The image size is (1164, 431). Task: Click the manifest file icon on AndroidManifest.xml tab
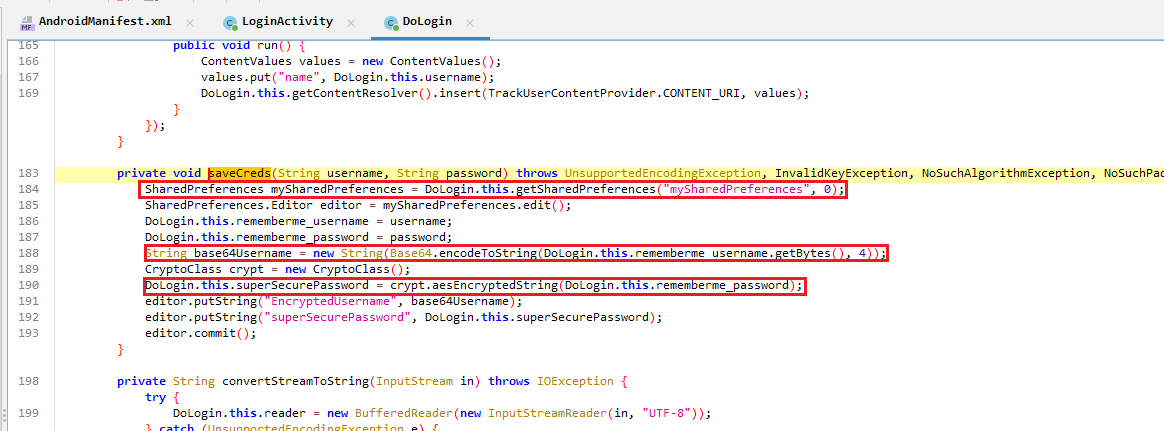click(26, 22)
